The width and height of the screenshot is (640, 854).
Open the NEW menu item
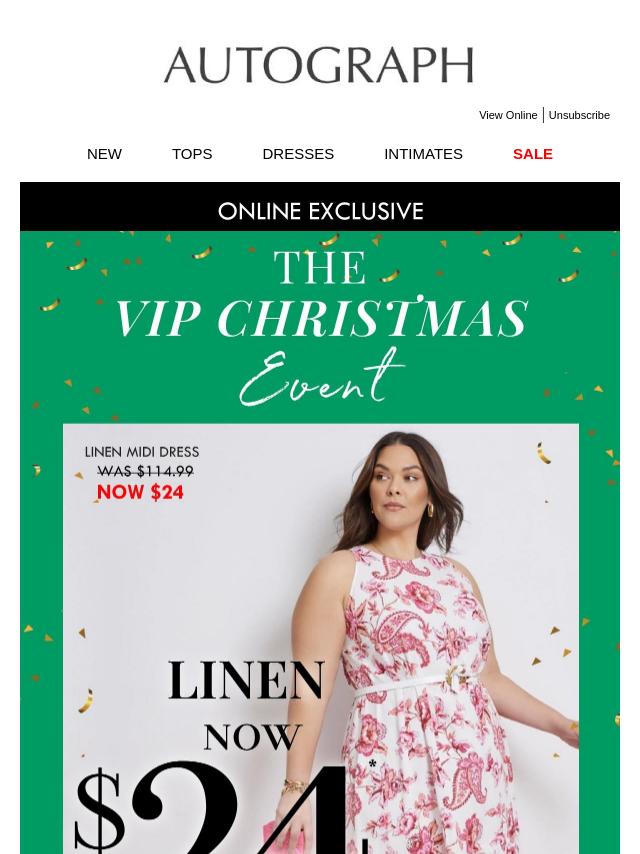point(104,154)
